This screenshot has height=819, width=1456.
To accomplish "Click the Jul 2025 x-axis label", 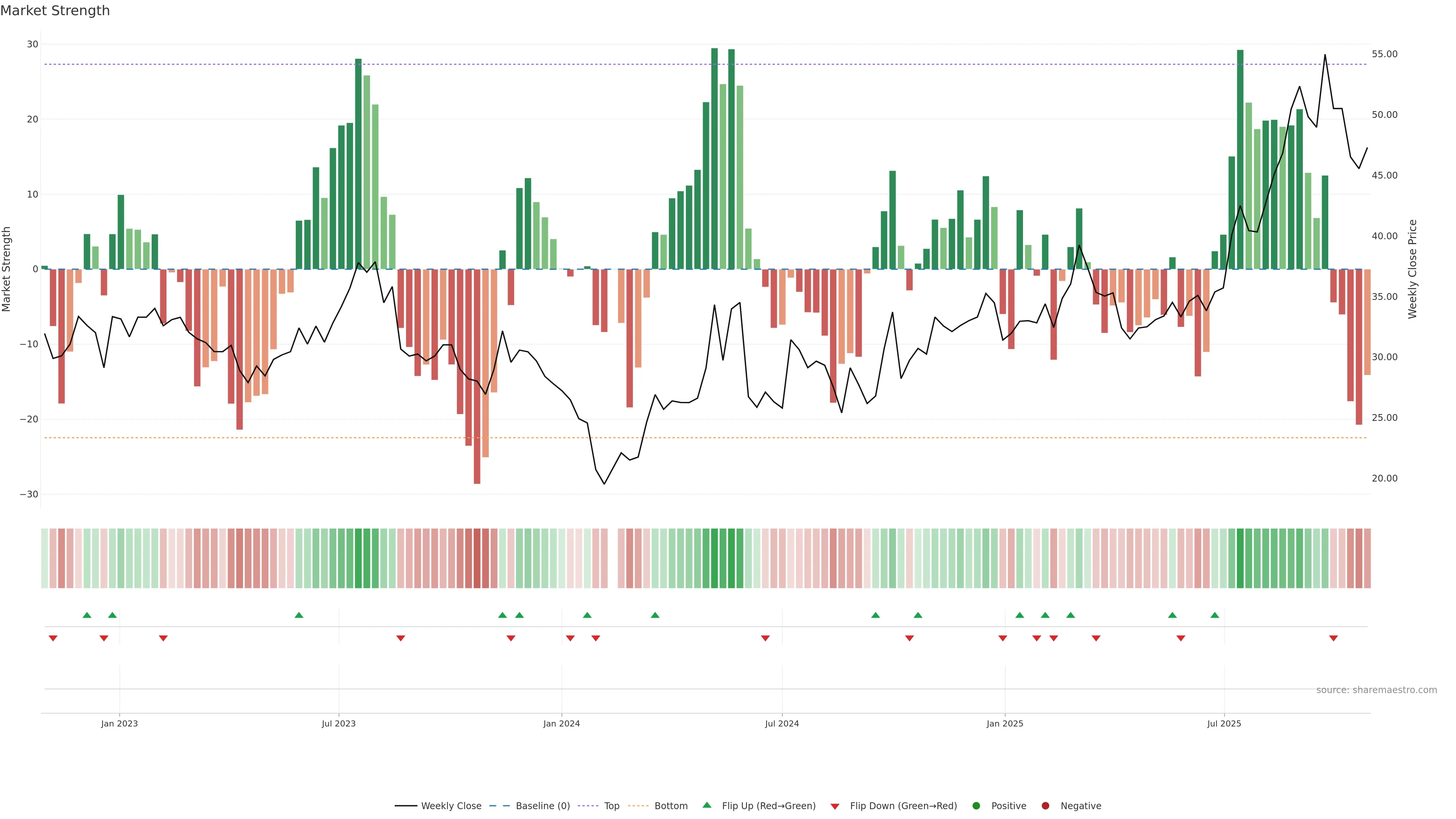I will [x=1224, y=723].
